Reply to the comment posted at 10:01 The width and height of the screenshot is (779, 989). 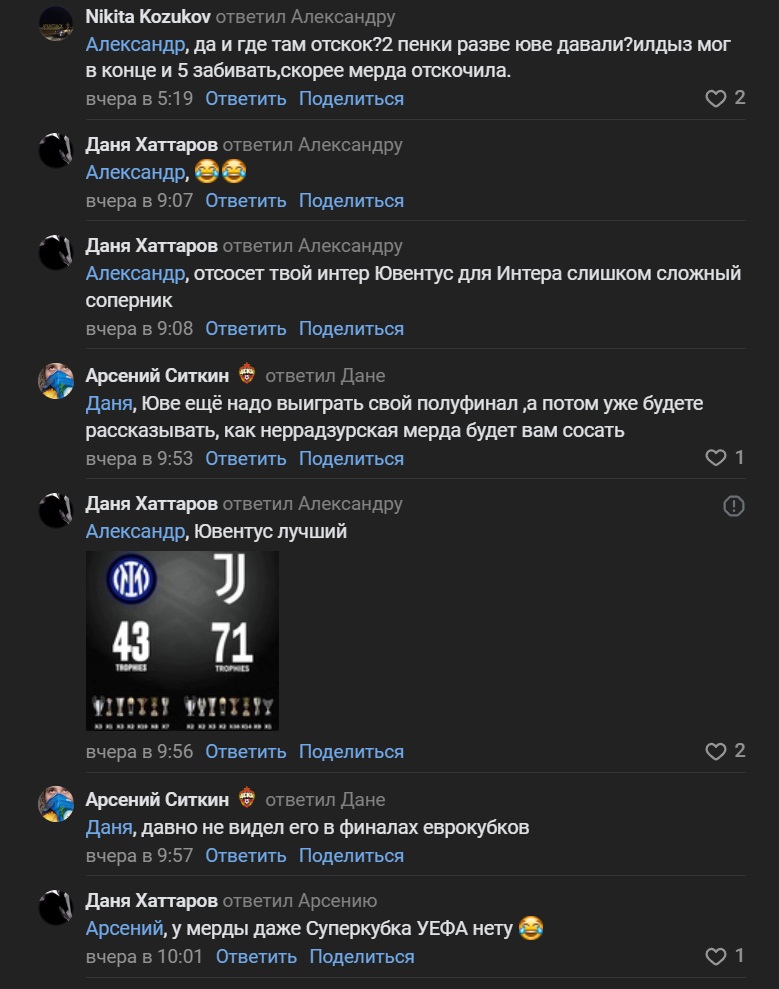tap(256, 957)
